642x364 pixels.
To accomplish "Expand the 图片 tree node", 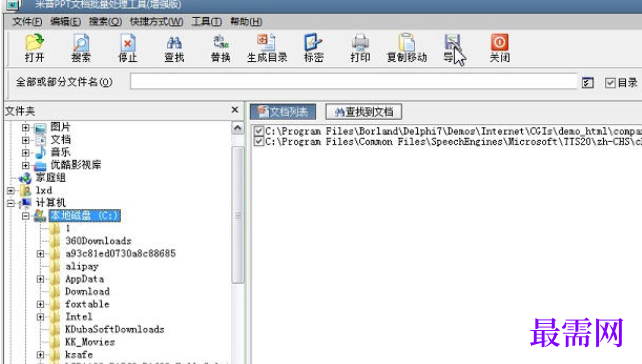I will [25, 128].
